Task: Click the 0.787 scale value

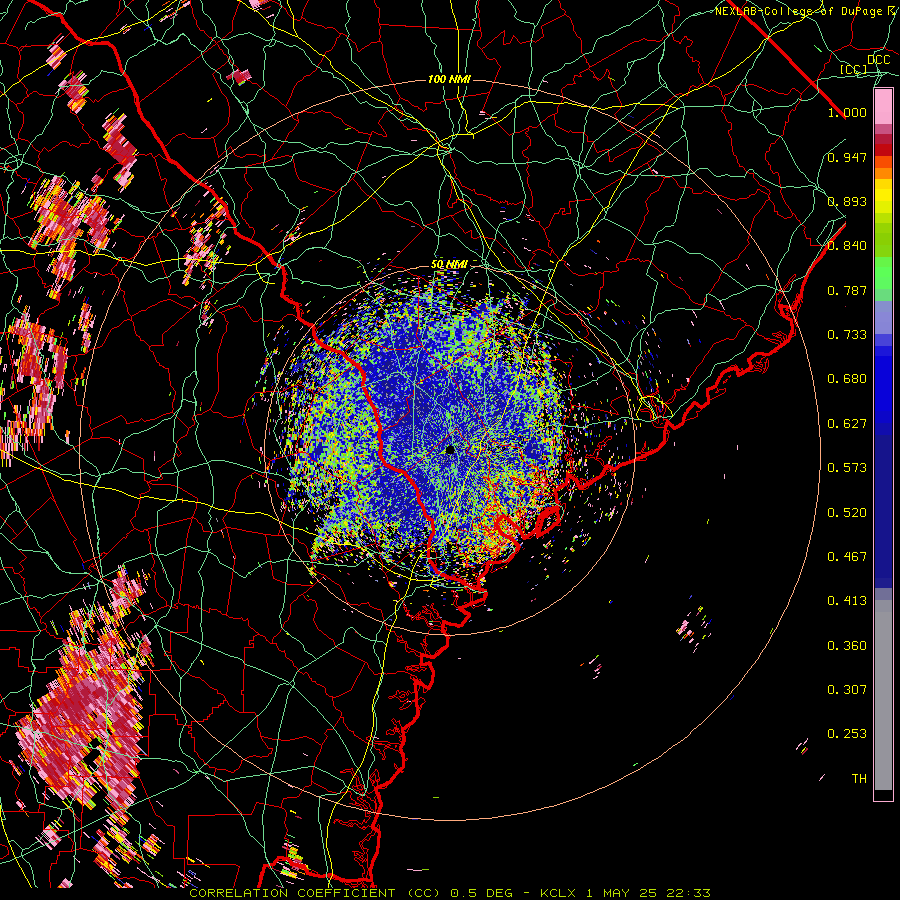Action: (847, 290)
